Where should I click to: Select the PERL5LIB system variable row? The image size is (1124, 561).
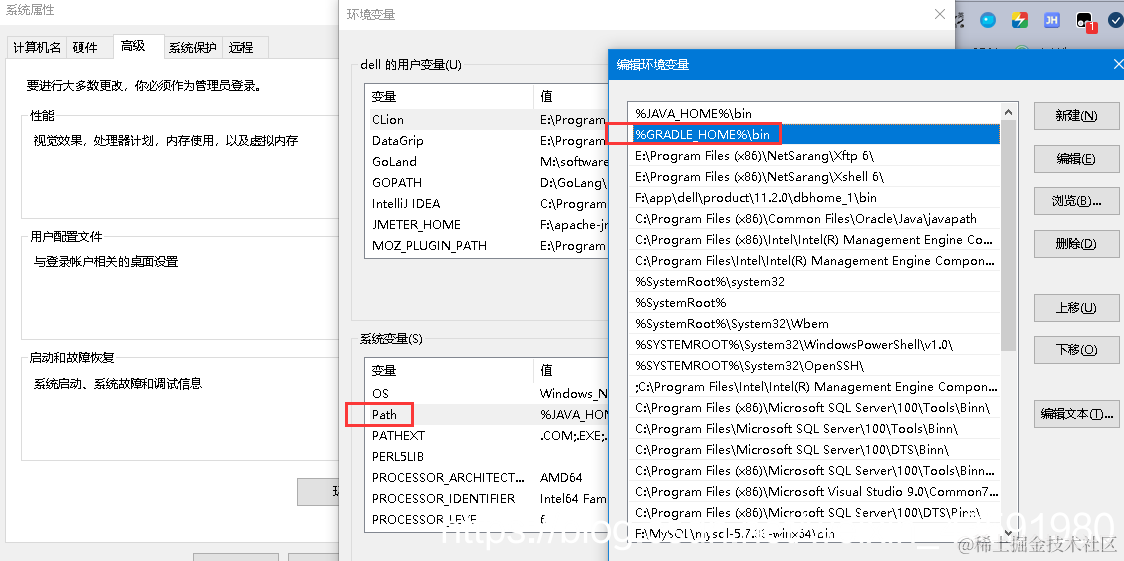[x=487, y=456]
